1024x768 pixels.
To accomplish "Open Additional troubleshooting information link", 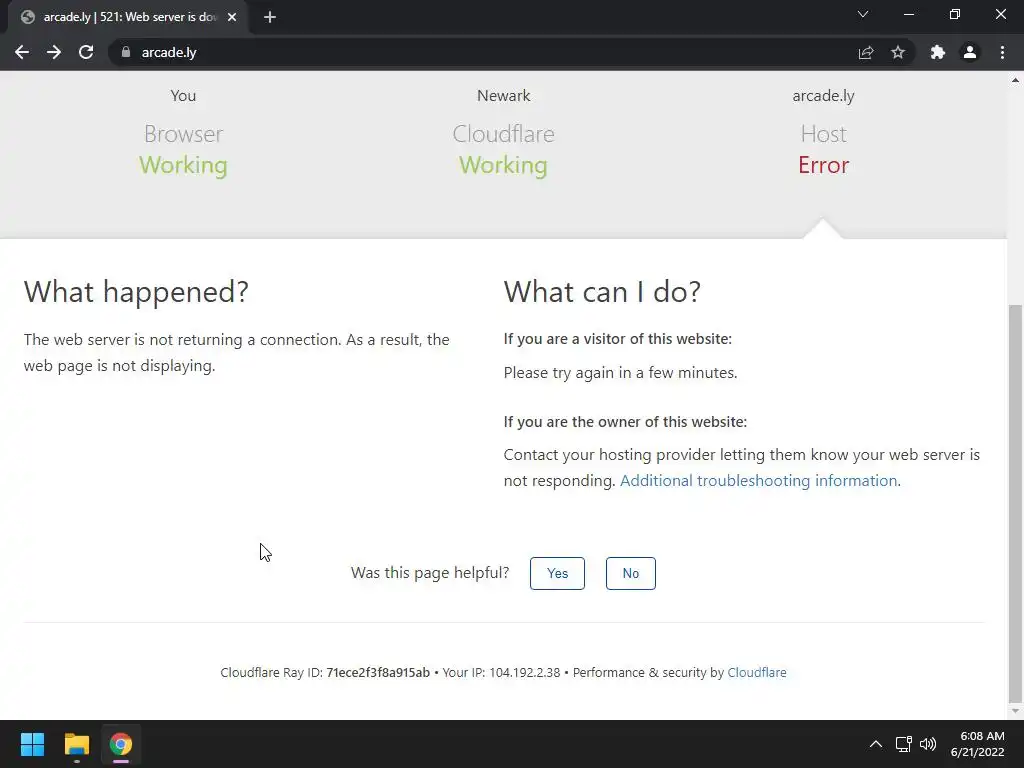I will 760,481.
